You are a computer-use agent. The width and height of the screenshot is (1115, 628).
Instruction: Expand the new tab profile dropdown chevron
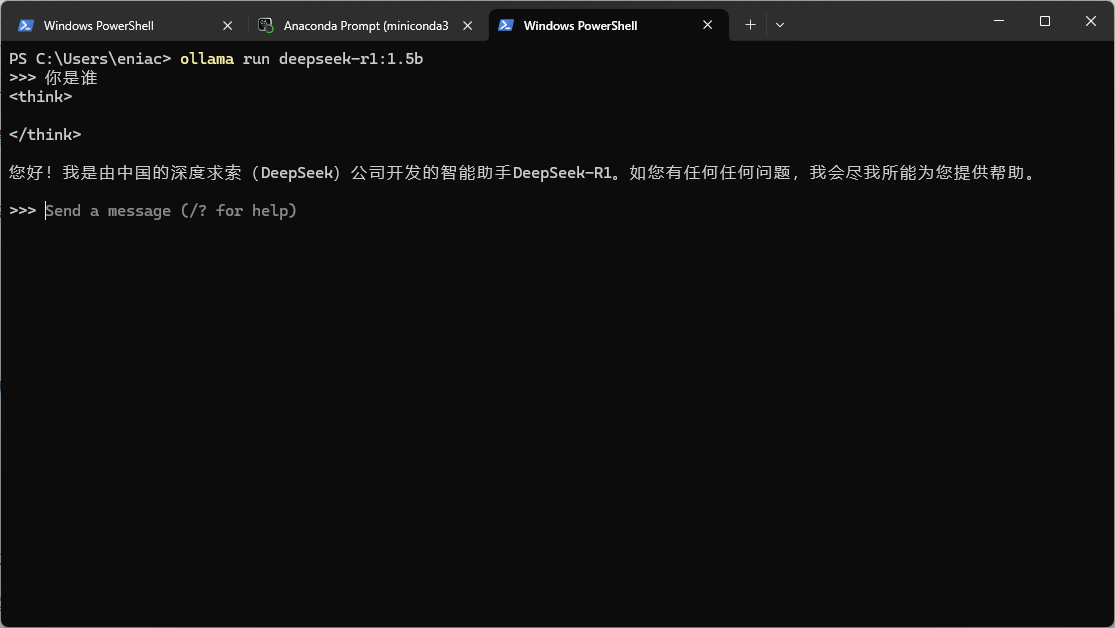pyautogui.click(x=780, y=25)
